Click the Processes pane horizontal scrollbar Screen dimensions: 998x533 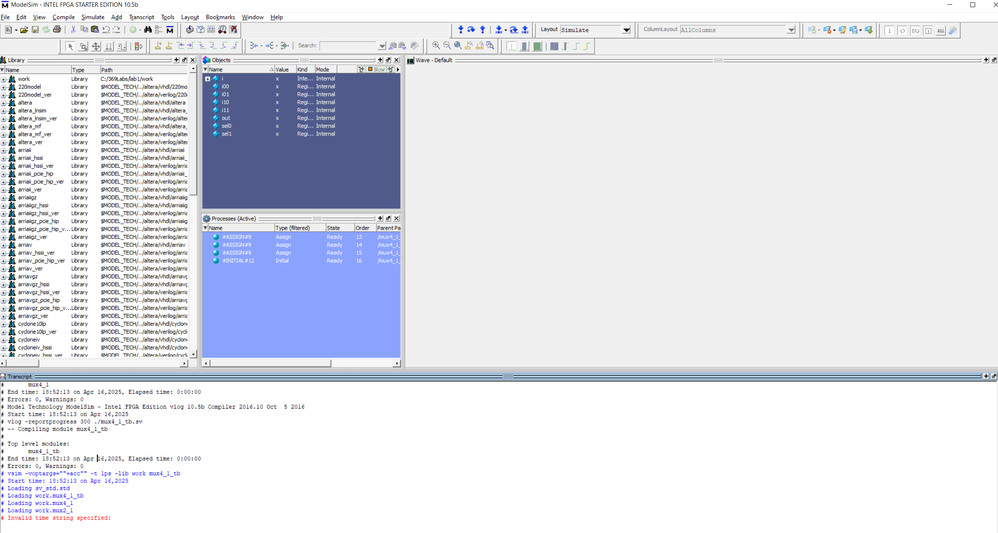(300, 364)
